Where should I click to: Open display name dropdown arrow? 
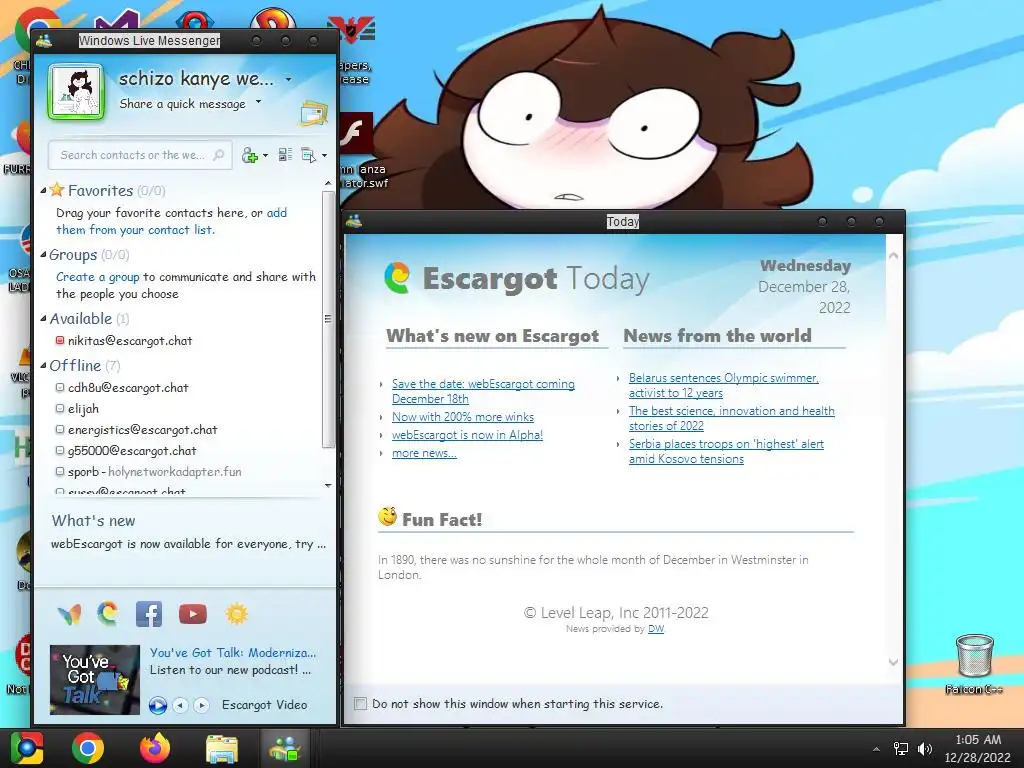pos(289,79)
